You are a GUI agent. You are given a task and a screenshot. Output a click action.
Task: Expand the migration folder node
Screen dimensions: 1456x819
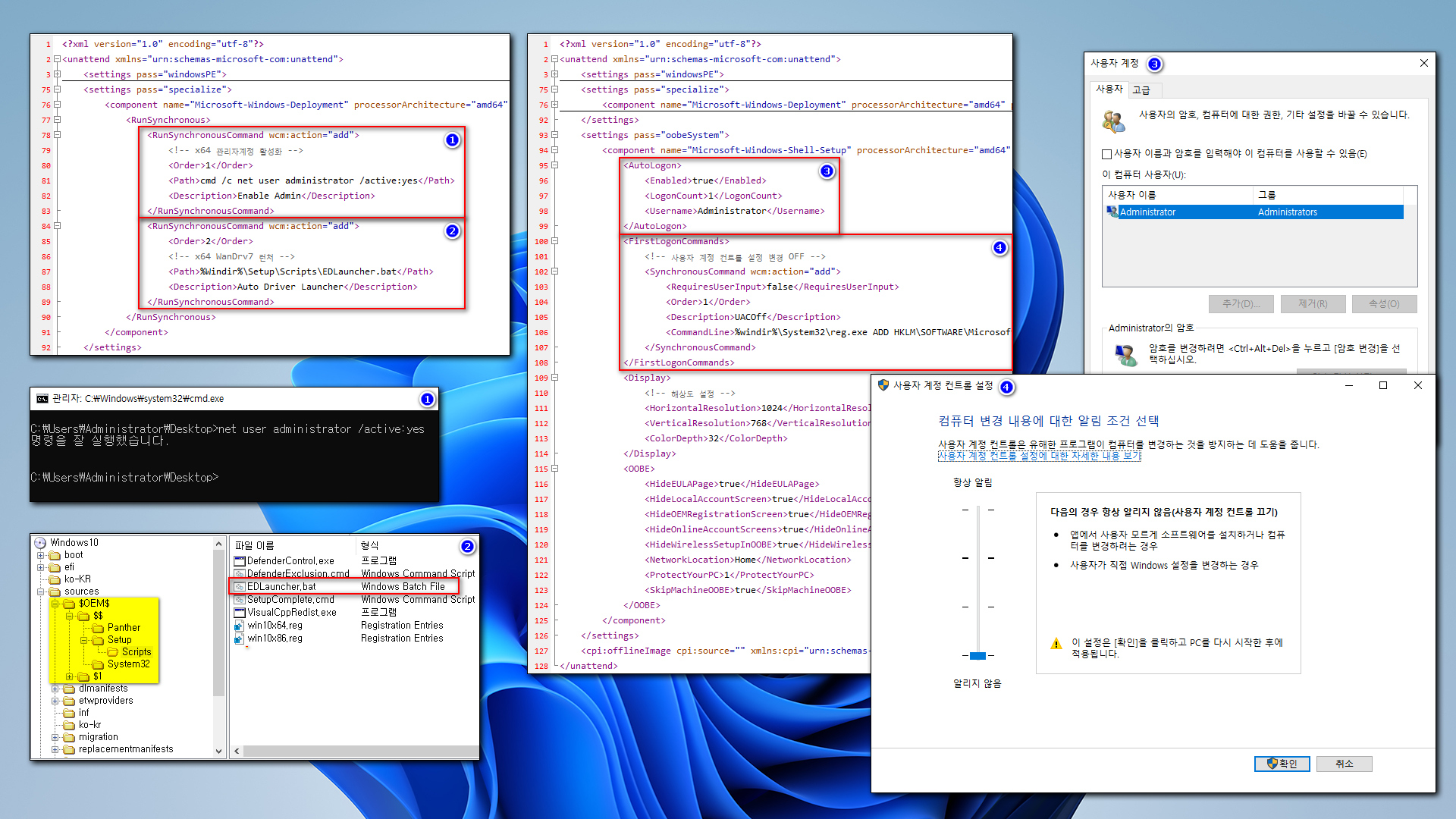click(x=55, y=737)
